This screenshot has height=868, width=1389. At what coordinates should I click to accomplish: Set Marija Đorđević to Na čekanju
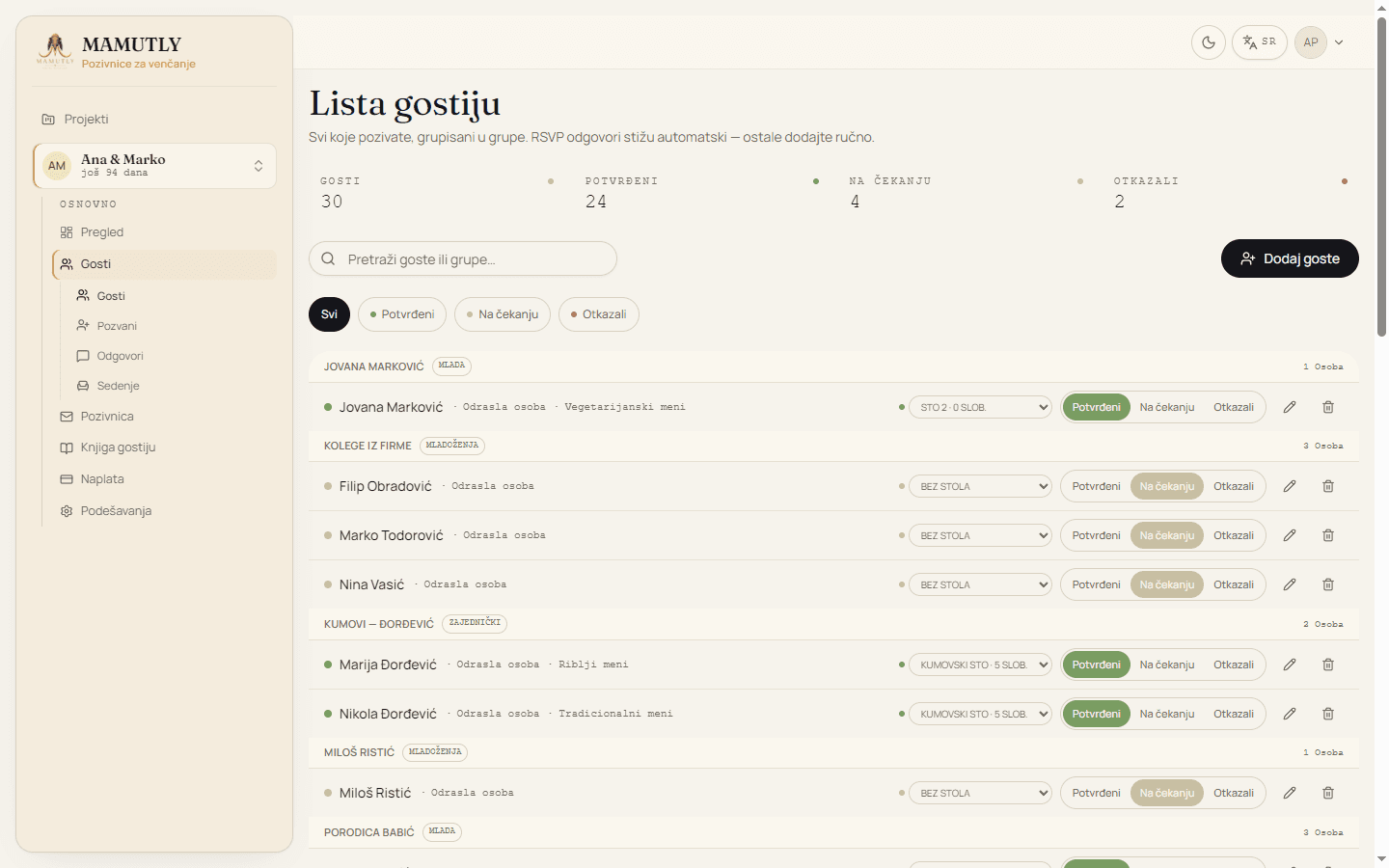[x=1167, y=665]
